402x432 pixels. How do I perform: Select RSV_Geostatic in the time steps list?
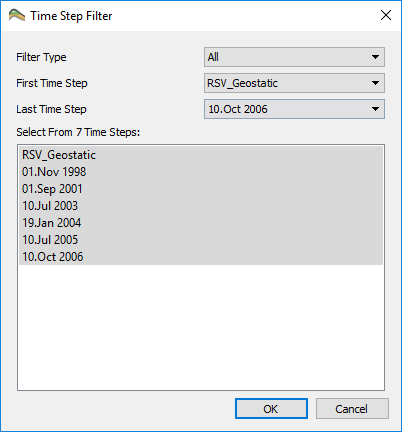point(201,155)
